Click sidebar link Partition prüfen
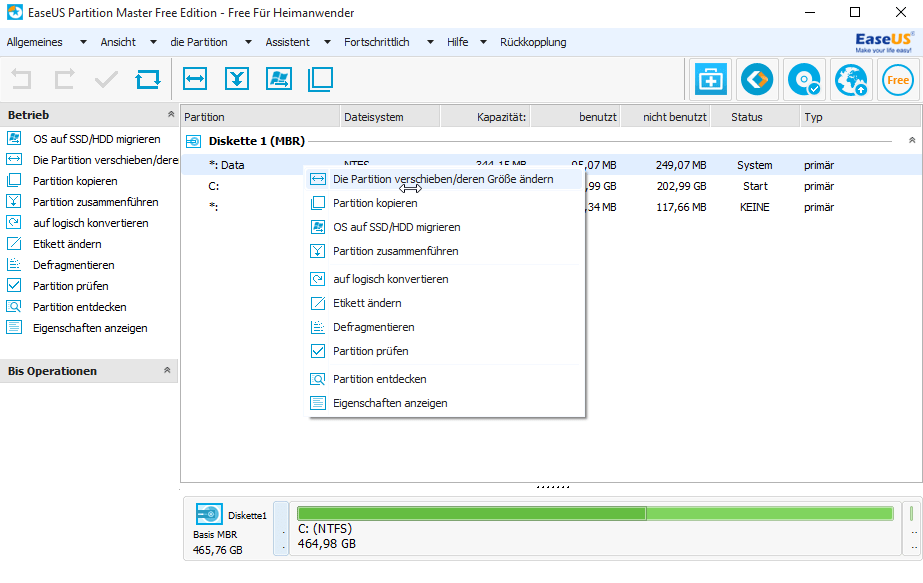Image resolution: width=923 pixels, height=583 pixels. coord(71,286)
